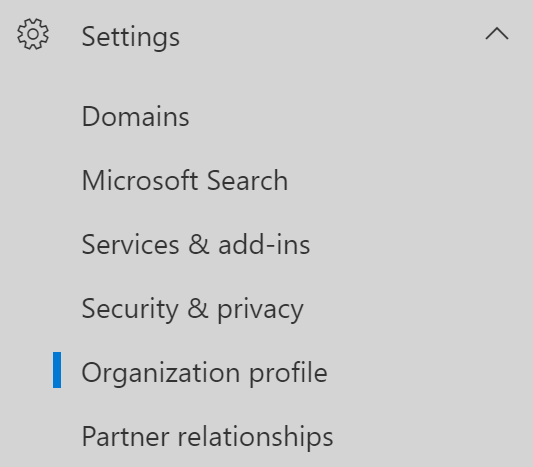Click the Settings gear icon
The height and width of the screenshot is (467, 533).
[x=33, y=34]
